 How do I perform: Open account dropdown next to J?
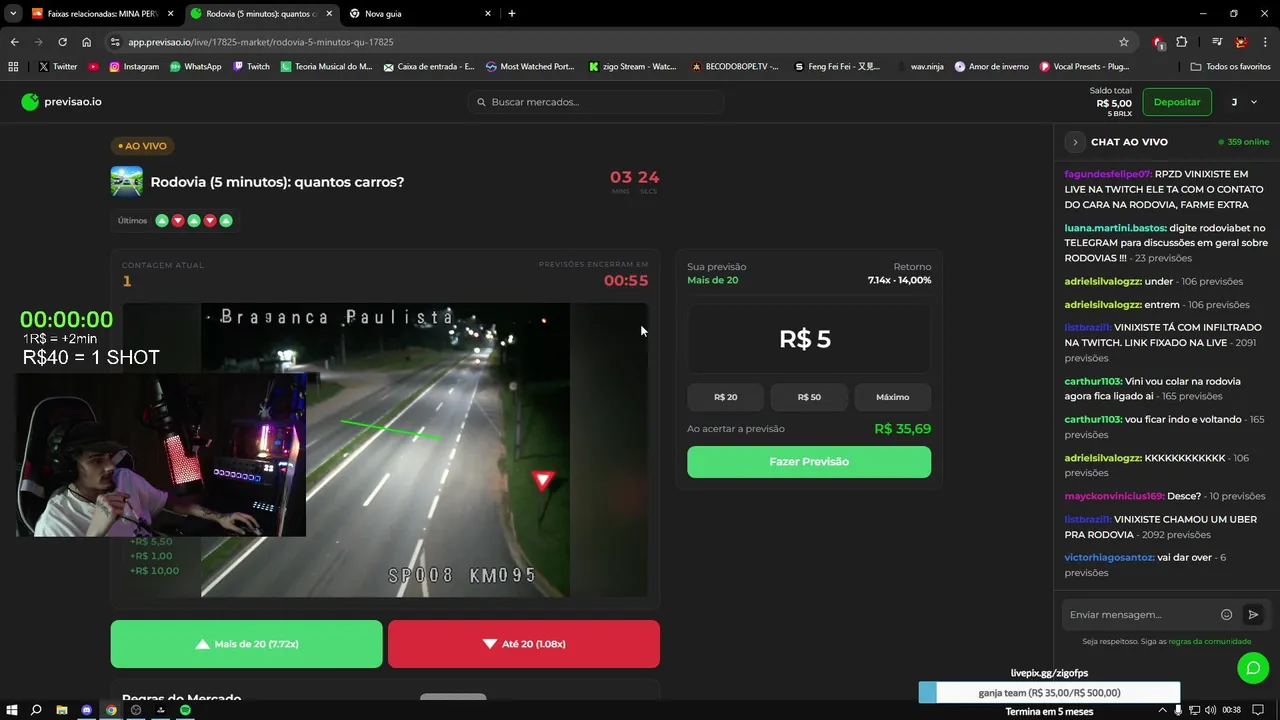point(1254,102)
